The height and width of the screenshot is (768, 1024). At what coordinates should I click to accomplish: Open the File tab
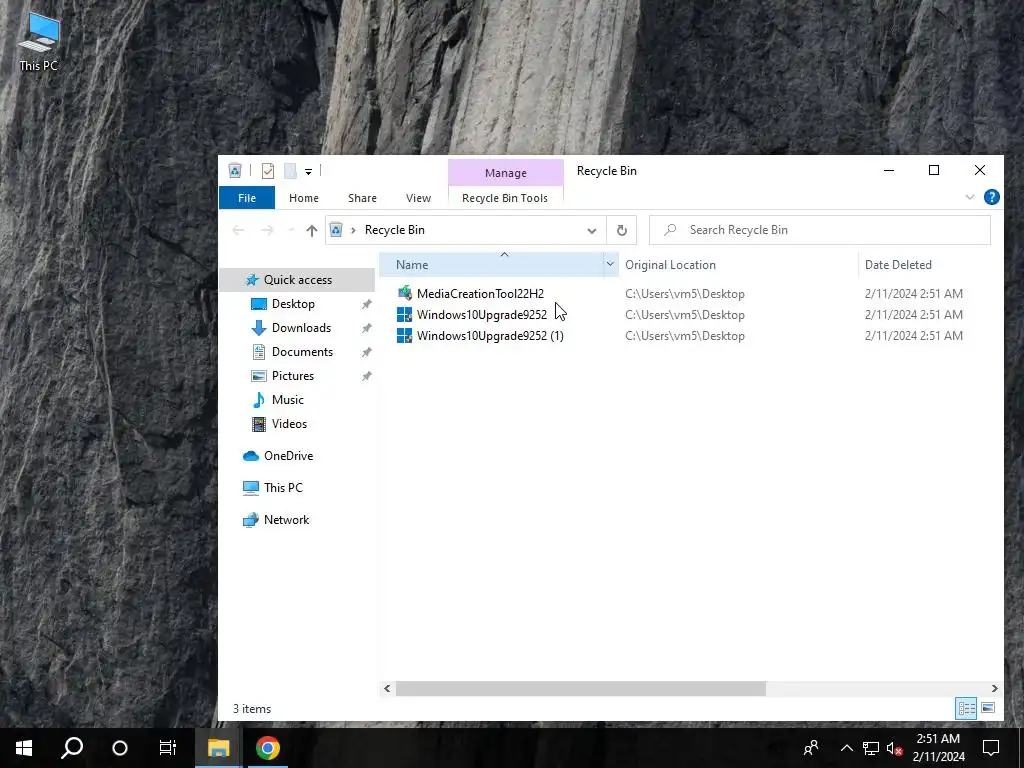[x=247, y=198]
